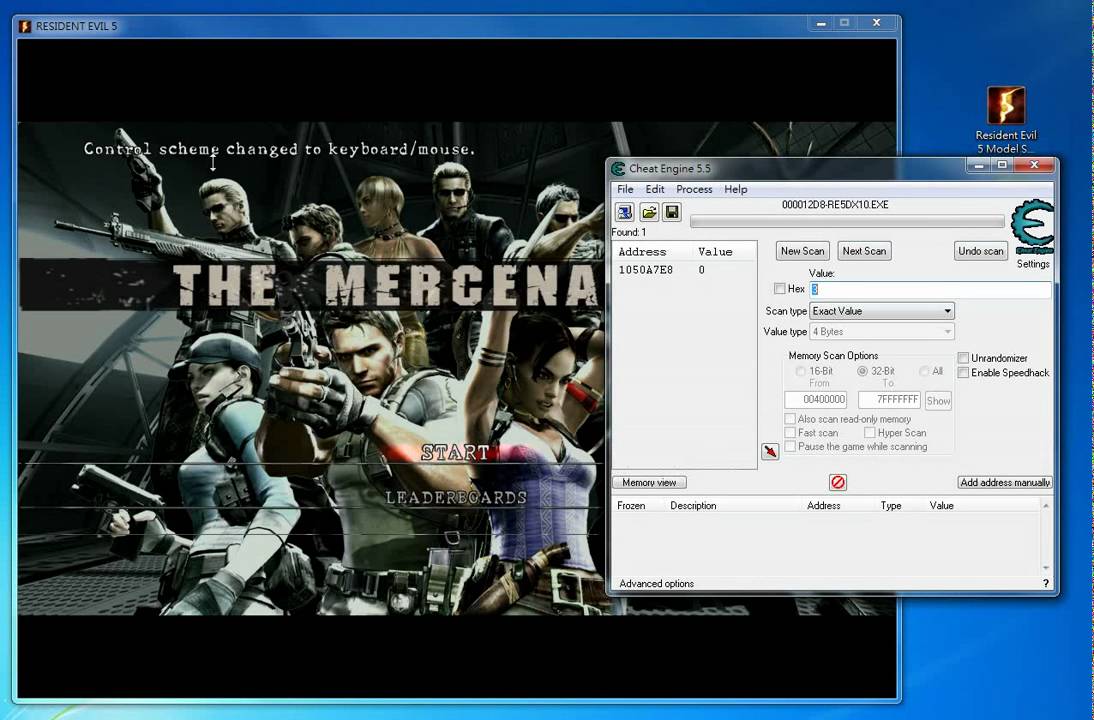Open the Value type 4 Bytes dropdown
1094x720 pixels.
click(x=882, y=331)
